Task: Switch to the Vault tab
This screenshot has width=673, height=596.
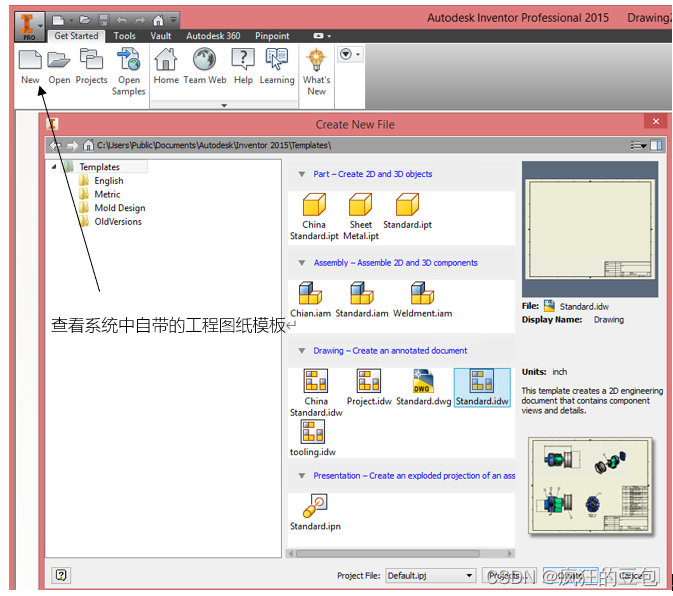Action: tap(161, 36)
